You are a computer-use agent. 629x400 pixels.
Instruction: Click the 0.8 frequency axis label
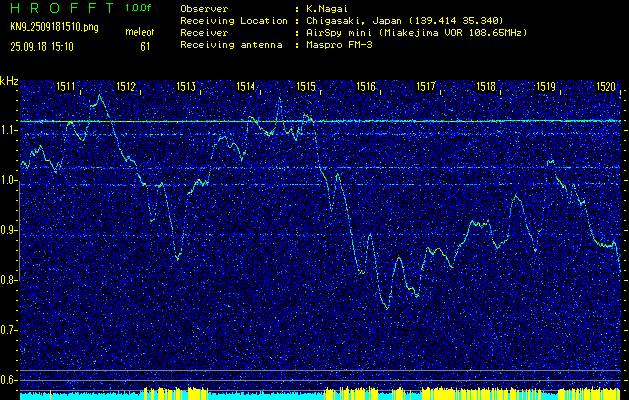(7, 280)
